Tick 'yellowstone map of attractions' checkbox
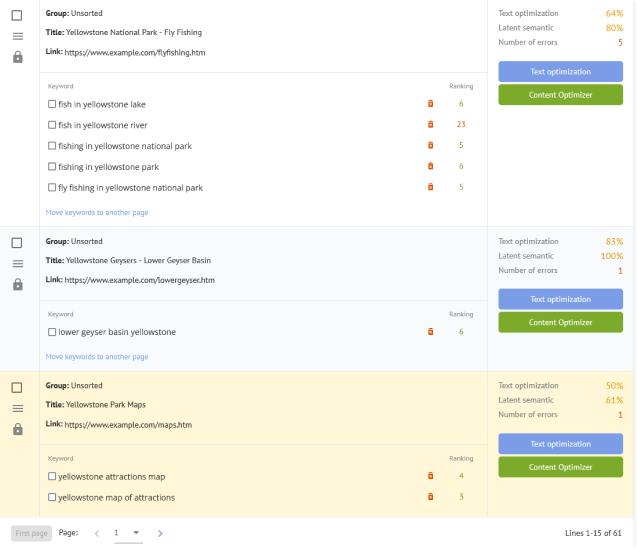637x549 pixels. pos(52,497)
